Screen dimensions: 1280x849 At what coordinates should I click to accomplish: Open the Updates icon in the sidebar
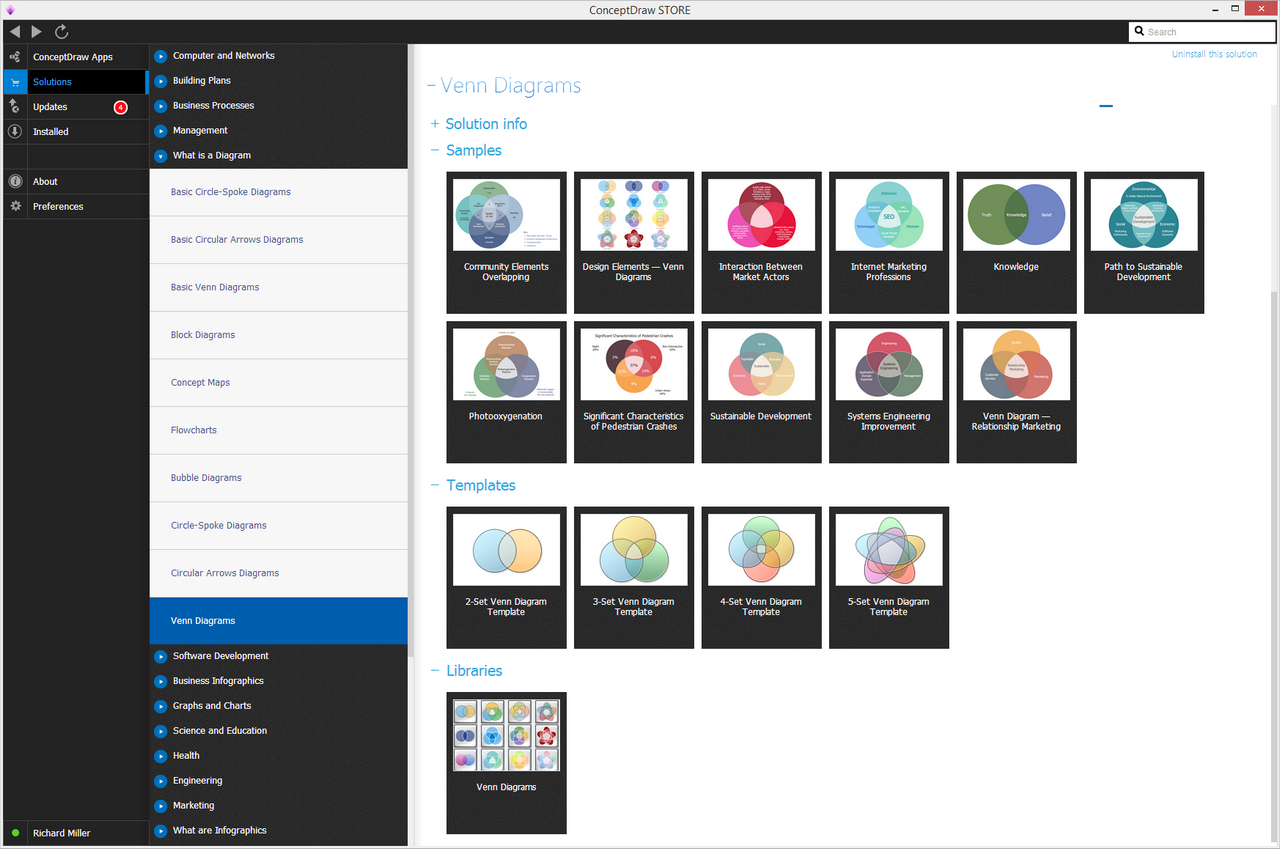coord(15,107)
